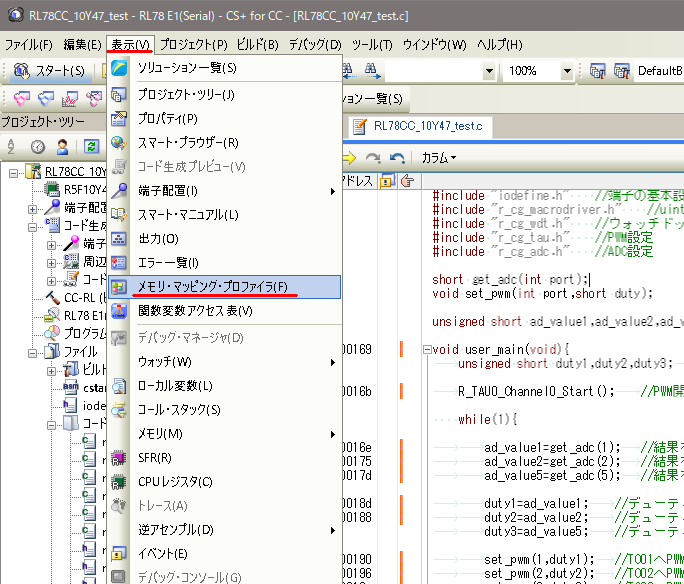
Task: Expand the 逆アセンブル(D) submenu
Action: (225, 529)
